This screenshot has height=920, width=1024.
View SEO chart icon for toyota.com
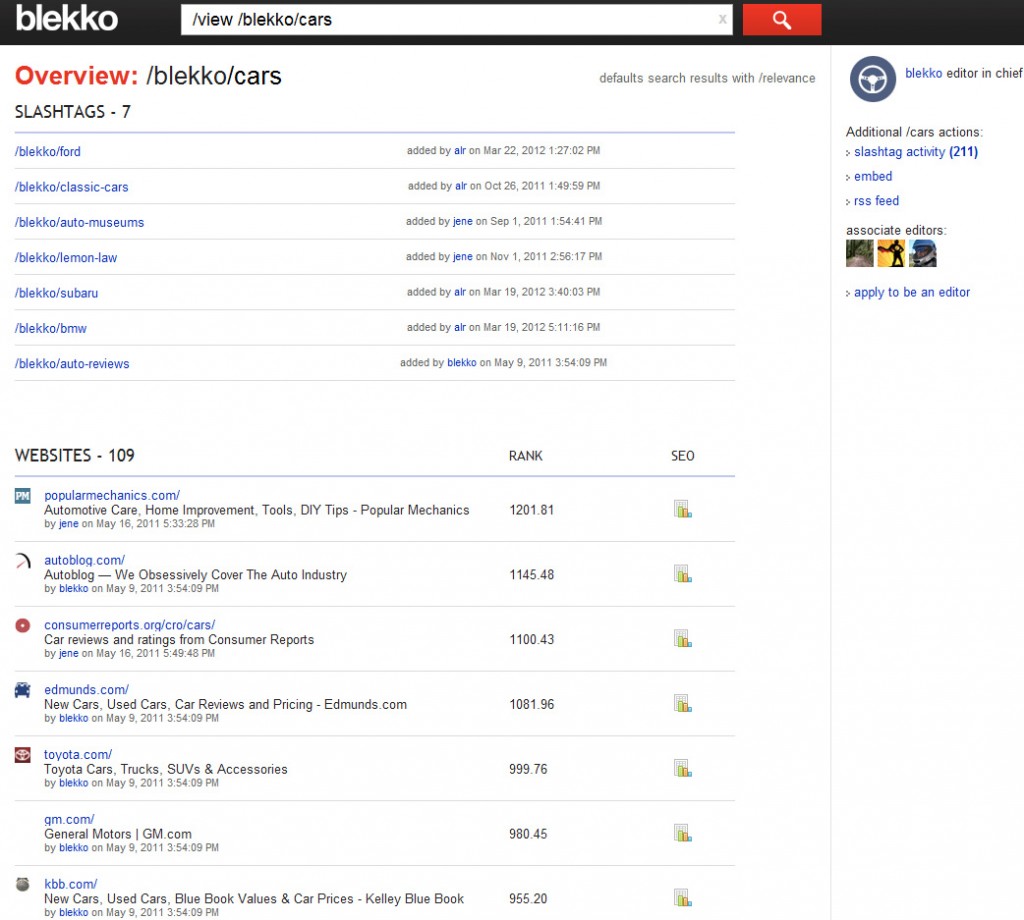[x=682, y=768]
